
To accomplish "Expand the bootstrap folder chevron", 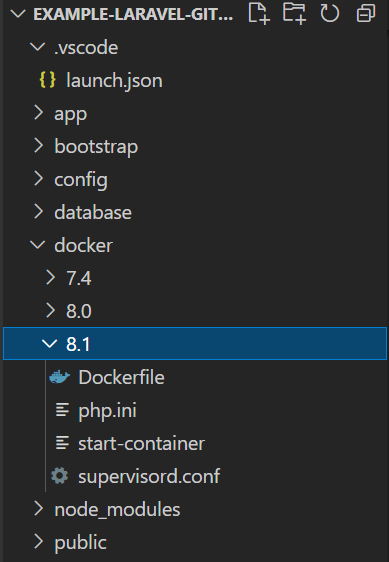I will (x=38, y=146).
